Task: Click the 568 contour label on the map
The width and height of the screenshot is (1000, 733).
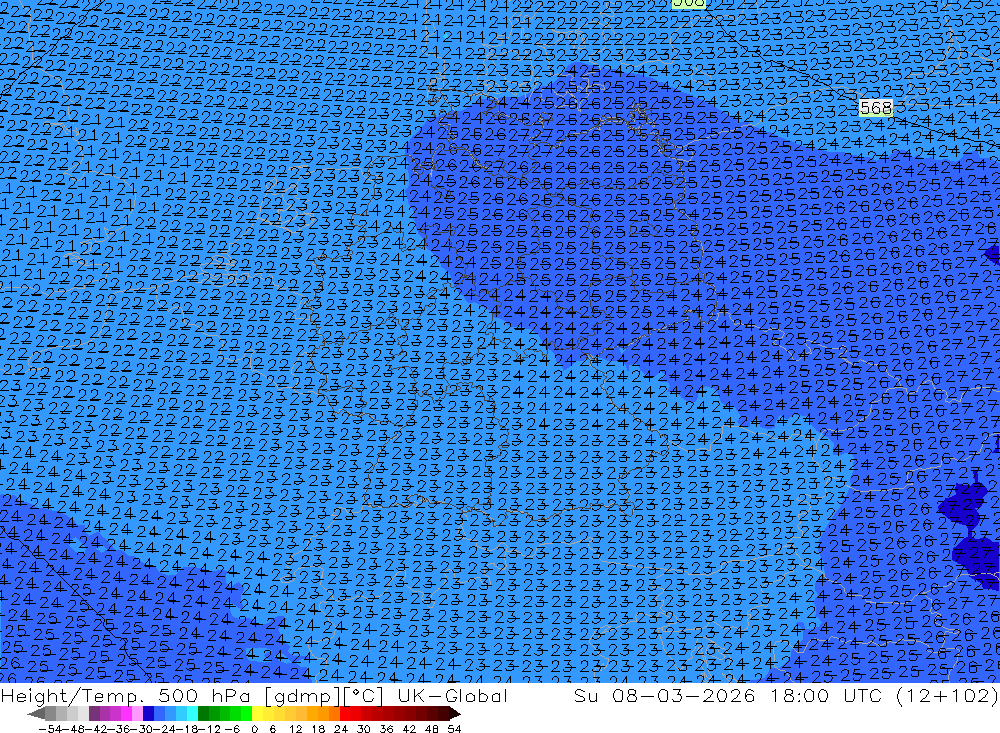Action: pyautogui.click(x=876, y=108)
